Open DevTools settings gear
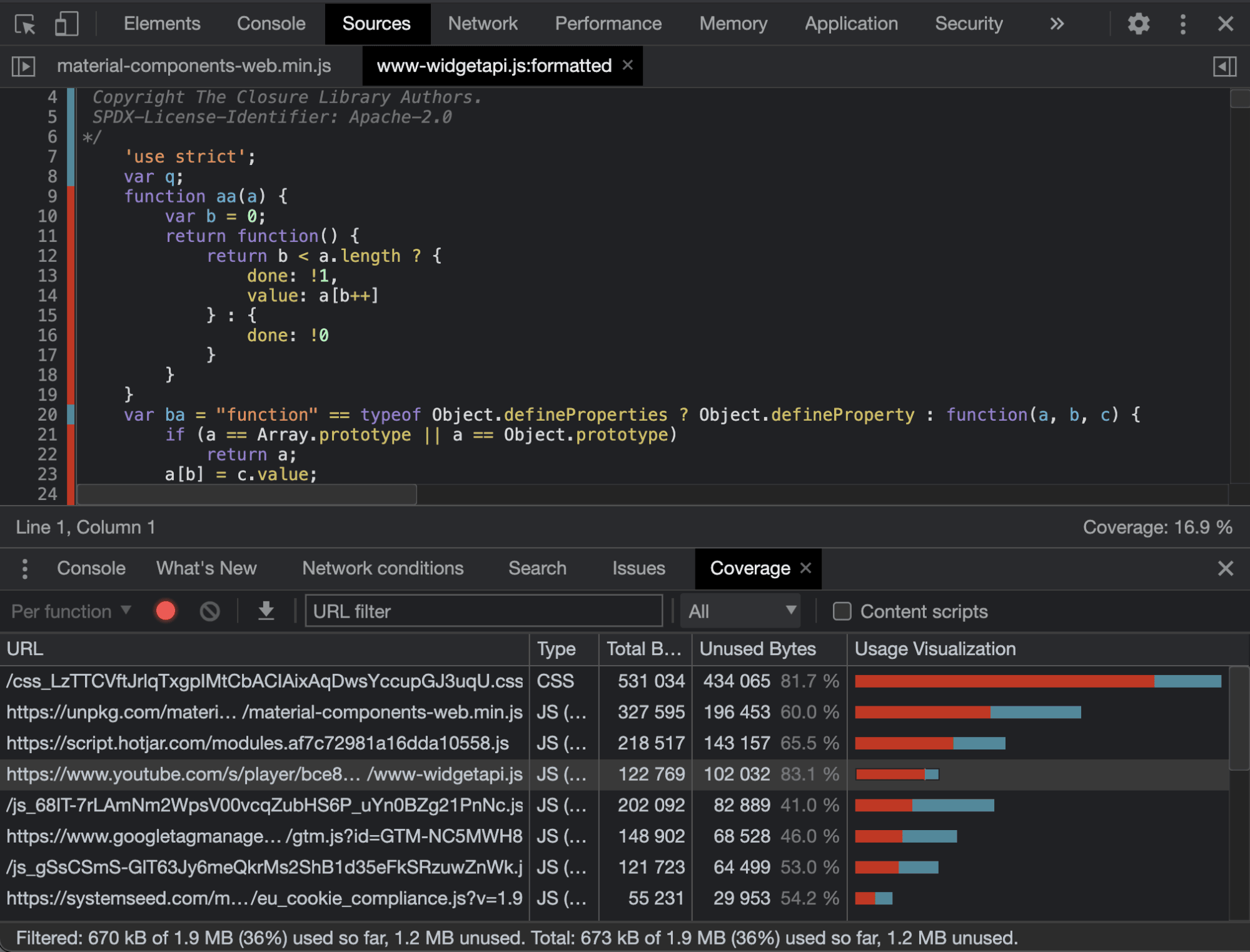The image size is (1250, 952). [1138, 24]
